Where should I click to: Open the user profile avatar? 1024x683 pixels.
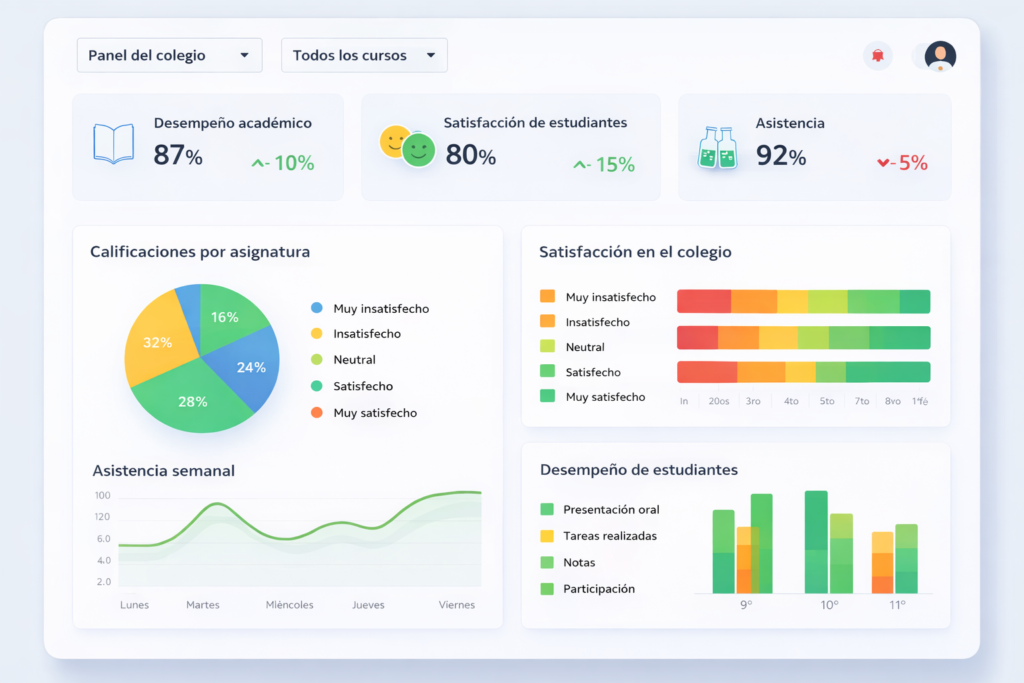[x=940, y=56]
